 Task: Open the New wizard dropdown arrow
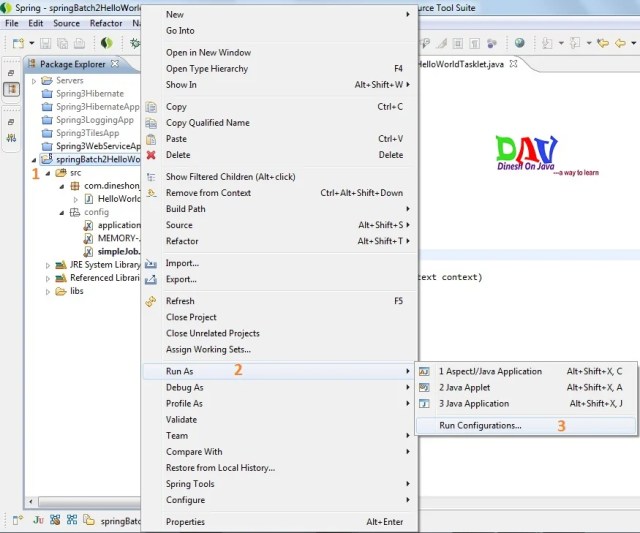(x=31, y=43)
